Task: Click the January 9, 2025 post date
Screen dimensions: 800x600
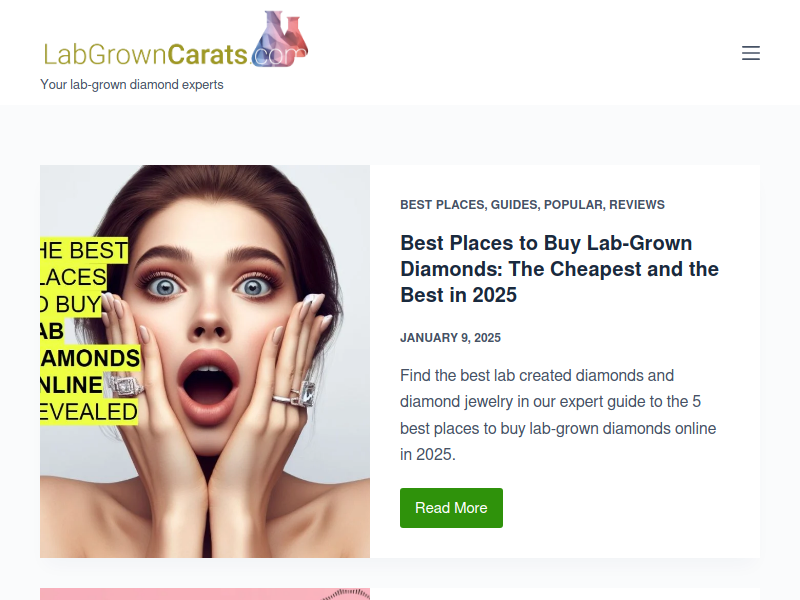Action: tap(450, 338)
